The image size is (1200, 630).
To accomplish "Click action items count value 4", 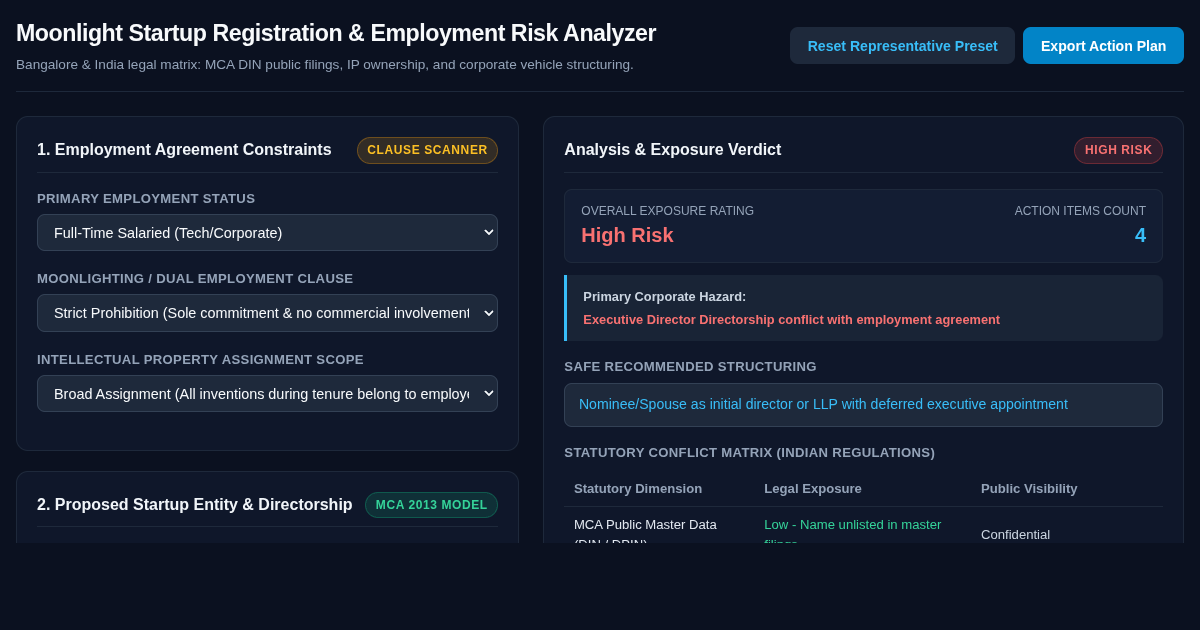I will pyautogui.click(x=1140, y=235).
